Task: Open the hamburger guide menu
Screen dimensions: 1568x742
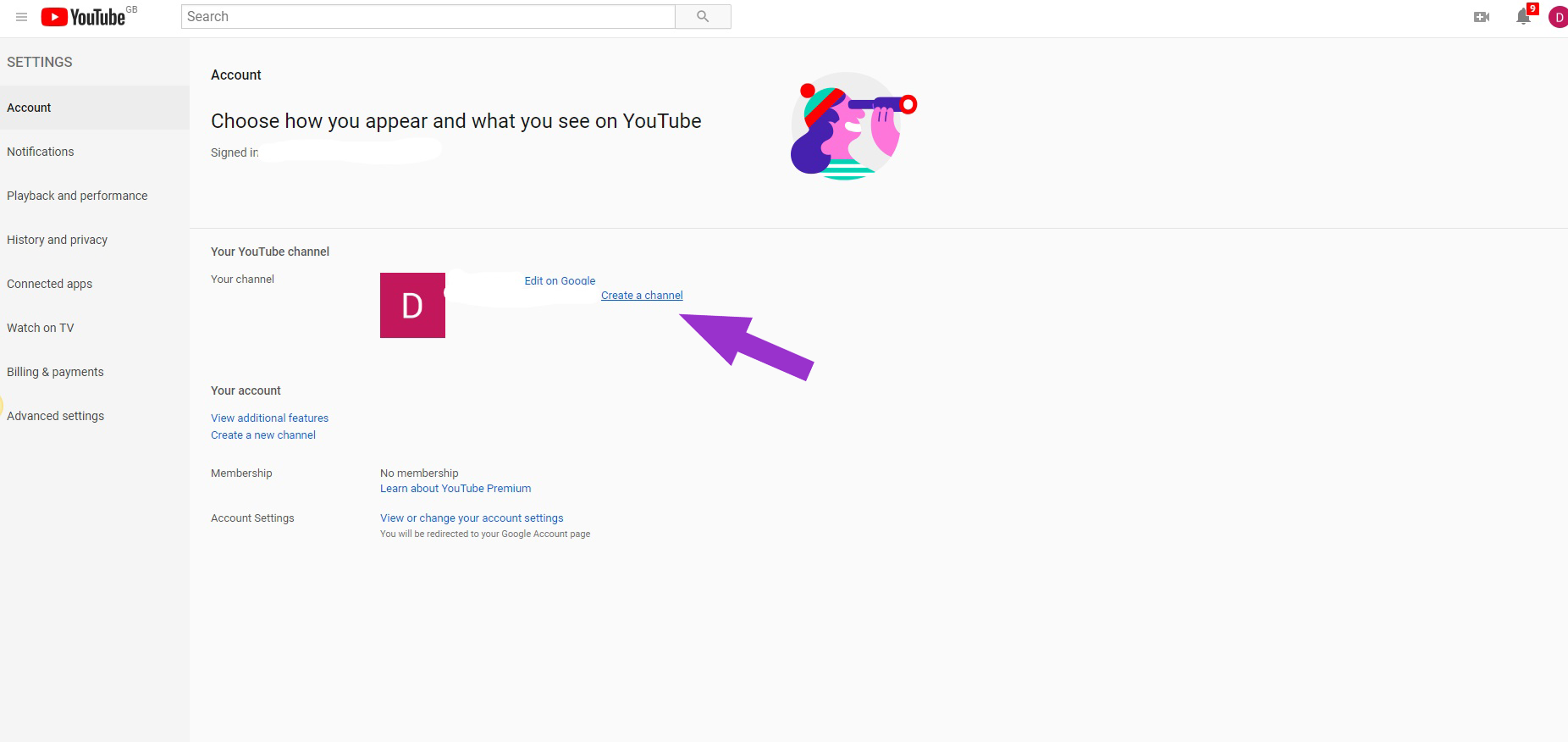Action: click(x=22, y=17)
